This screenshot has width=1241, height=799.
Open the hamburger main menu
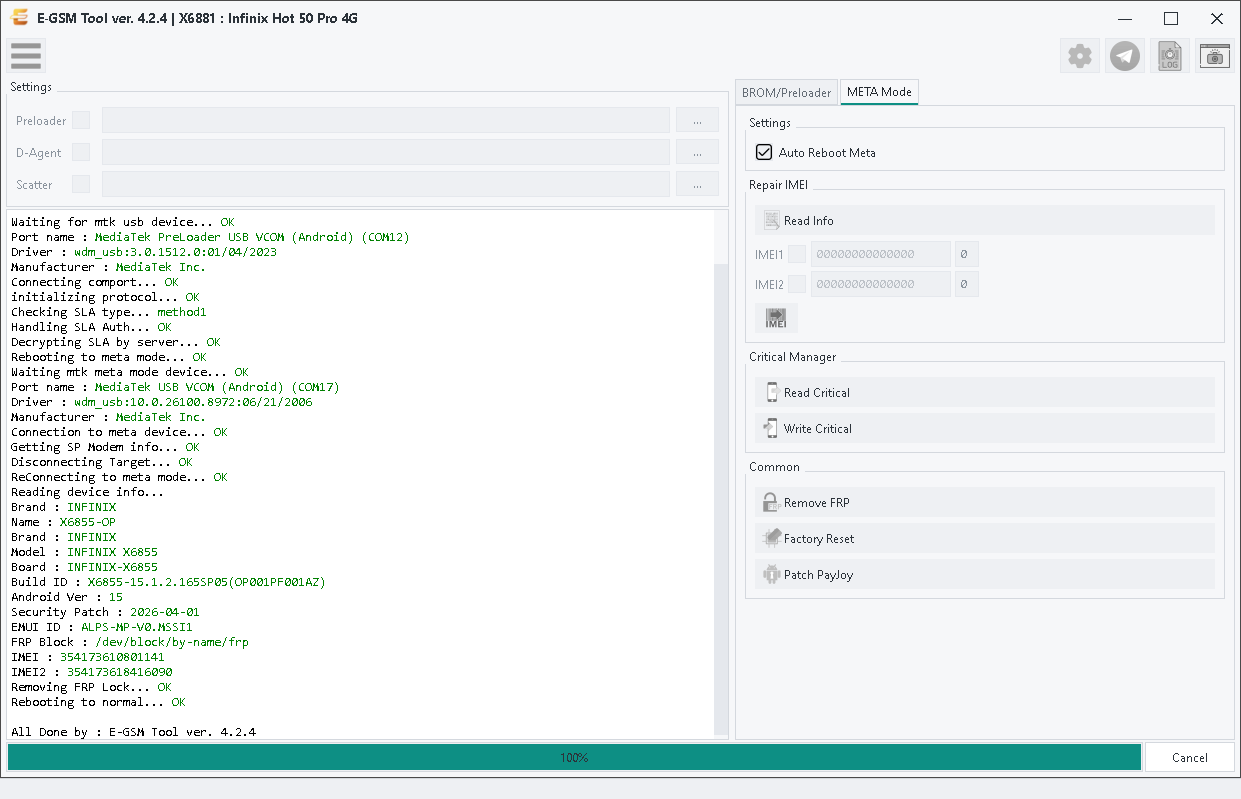pyautogui.click(x=26, y=56)
